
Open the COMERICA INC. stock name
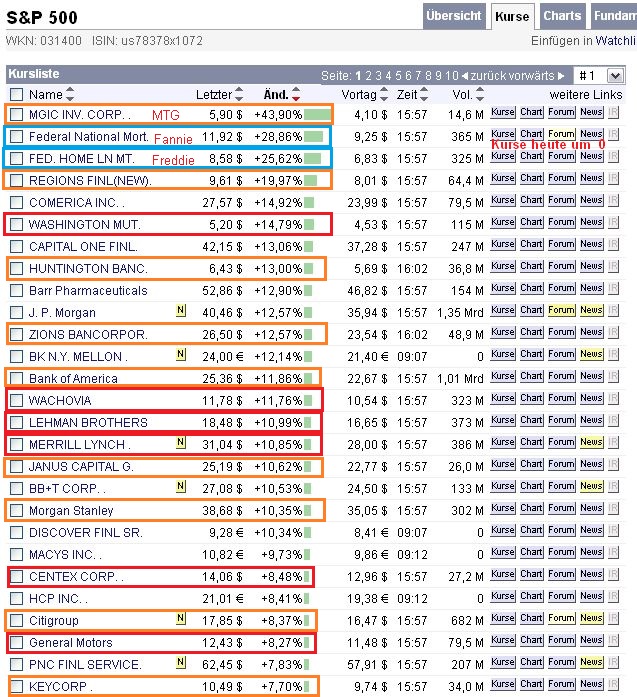pos(76,203)
